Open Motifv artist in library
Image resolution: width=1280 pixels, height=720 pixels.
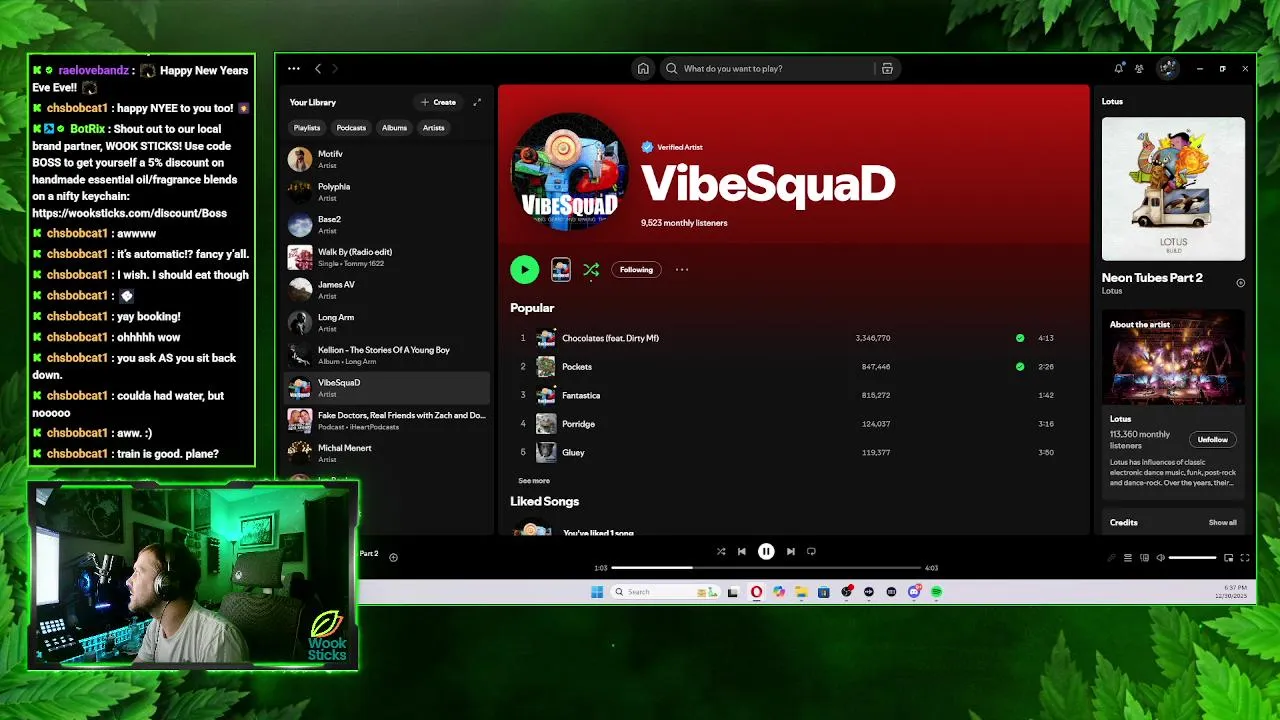click(x=387, y=159)
